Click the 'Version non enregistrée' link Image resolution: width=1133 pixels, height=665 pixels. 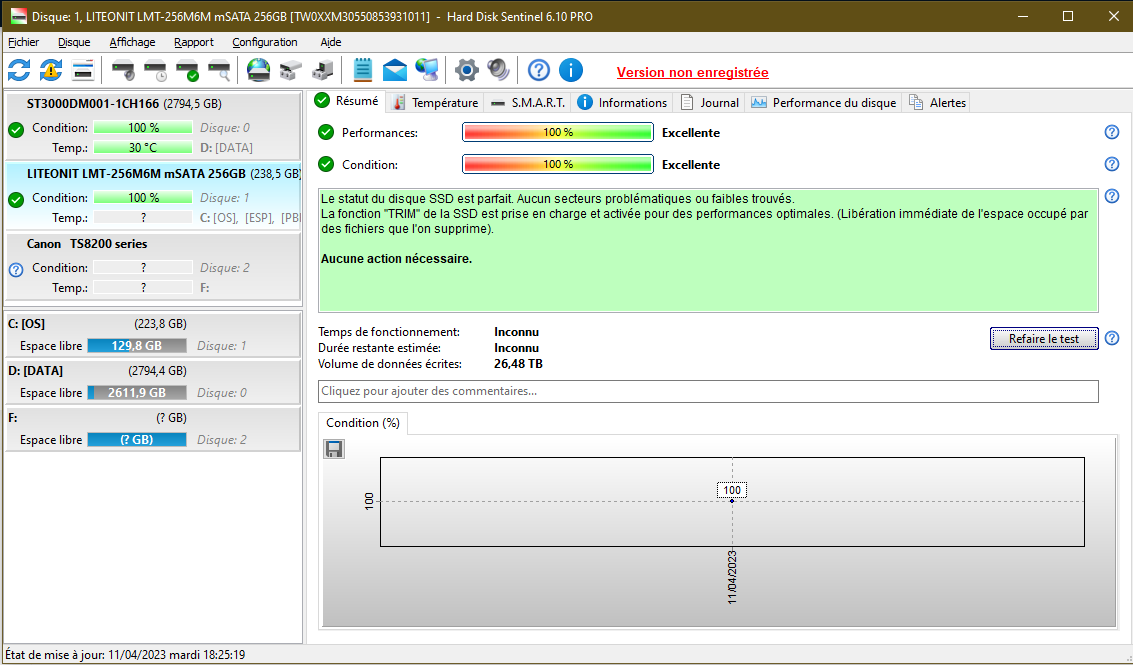click(x=692, y=72)
